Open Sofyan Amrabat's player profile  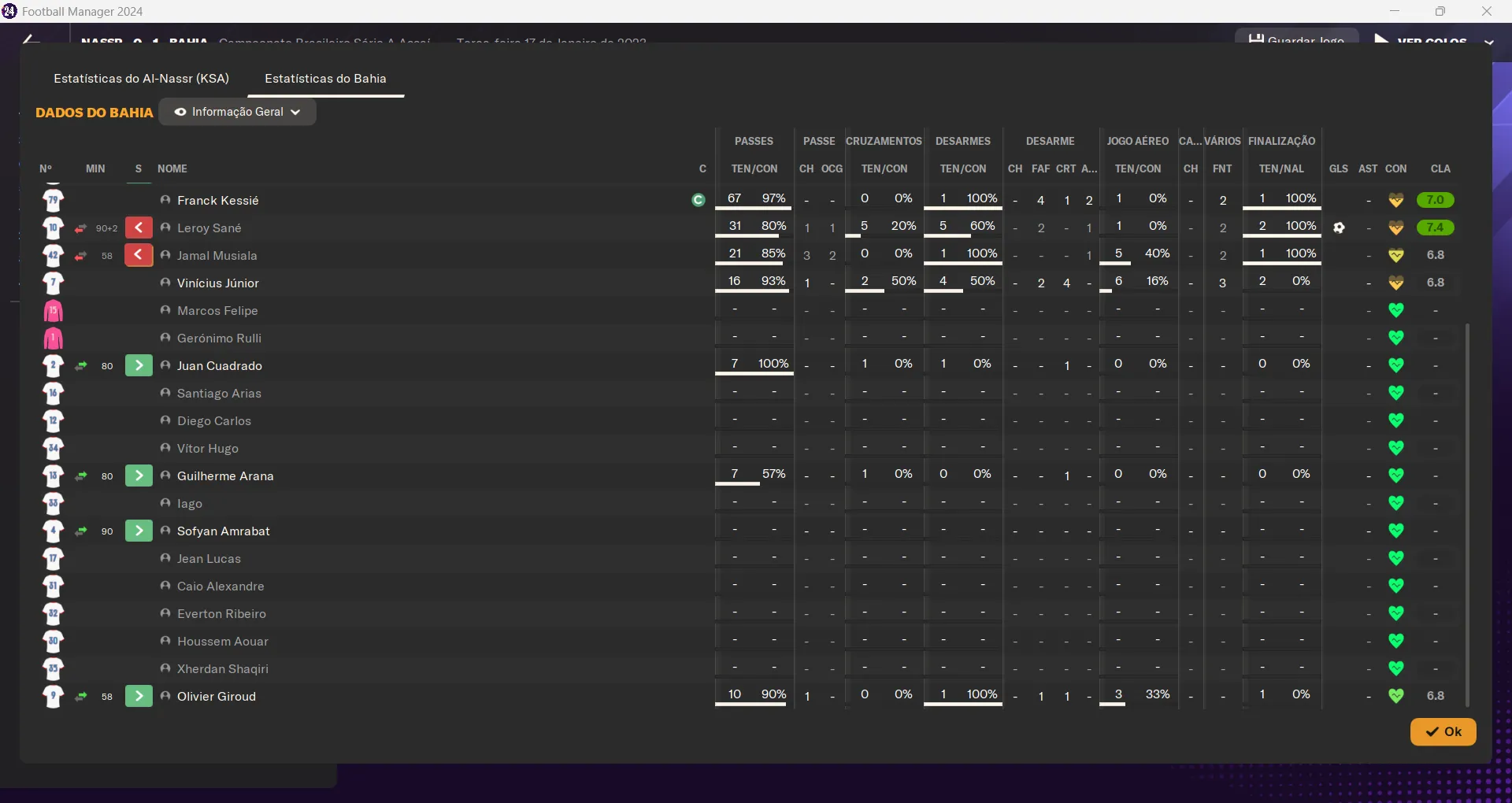(x=224, y=531)
